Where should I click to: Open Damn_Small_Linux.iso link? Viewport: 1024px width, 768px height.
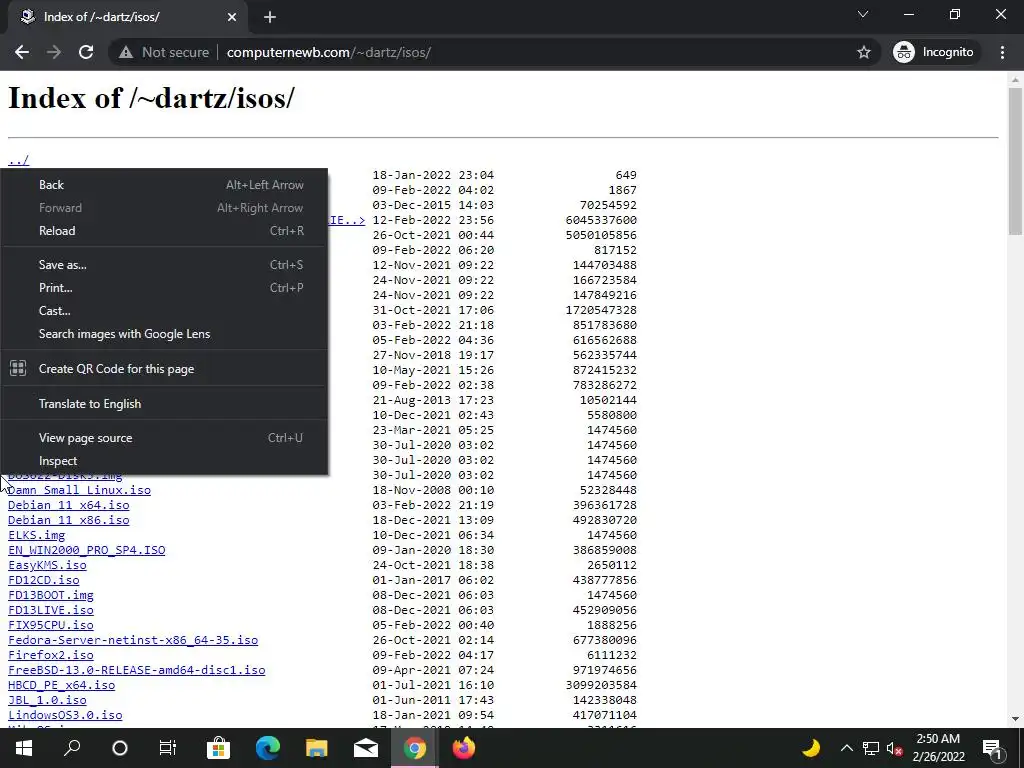[x=79, y=490]
